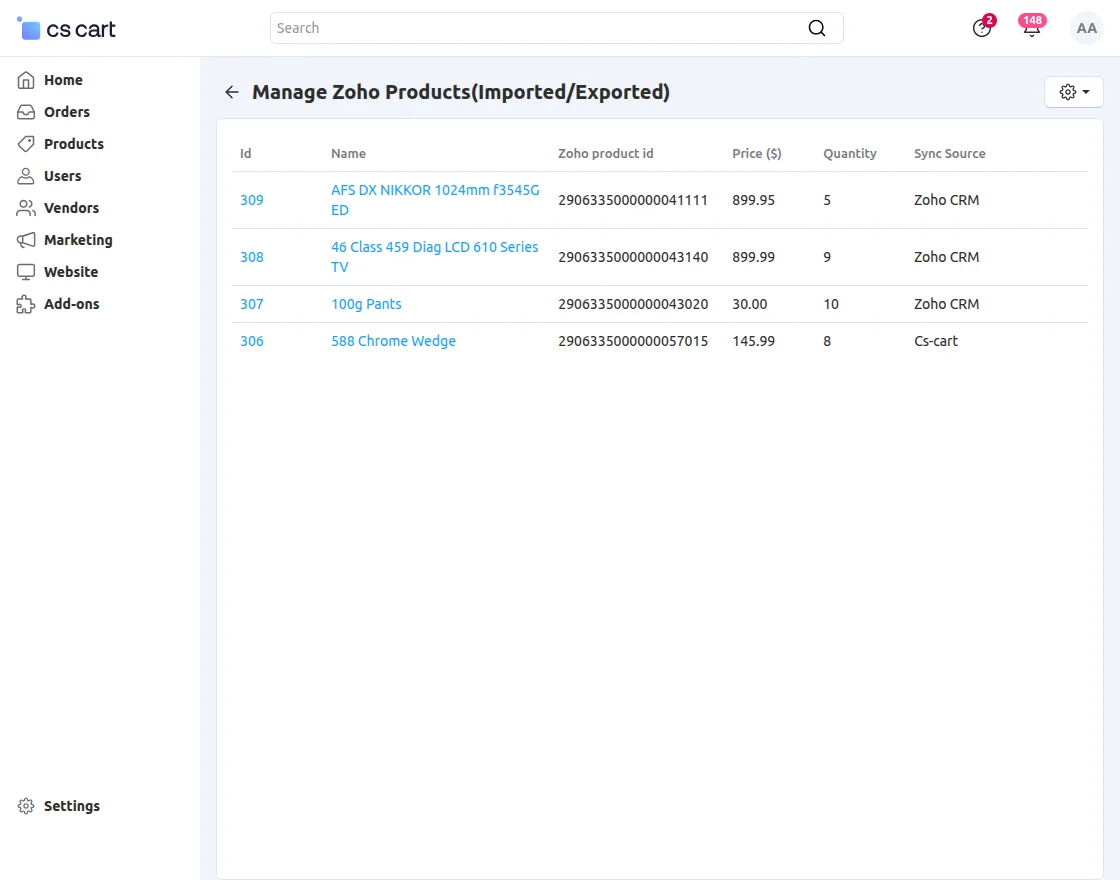
Task: Open the gear dropdown on the page header
Action: click(1073, 91)
